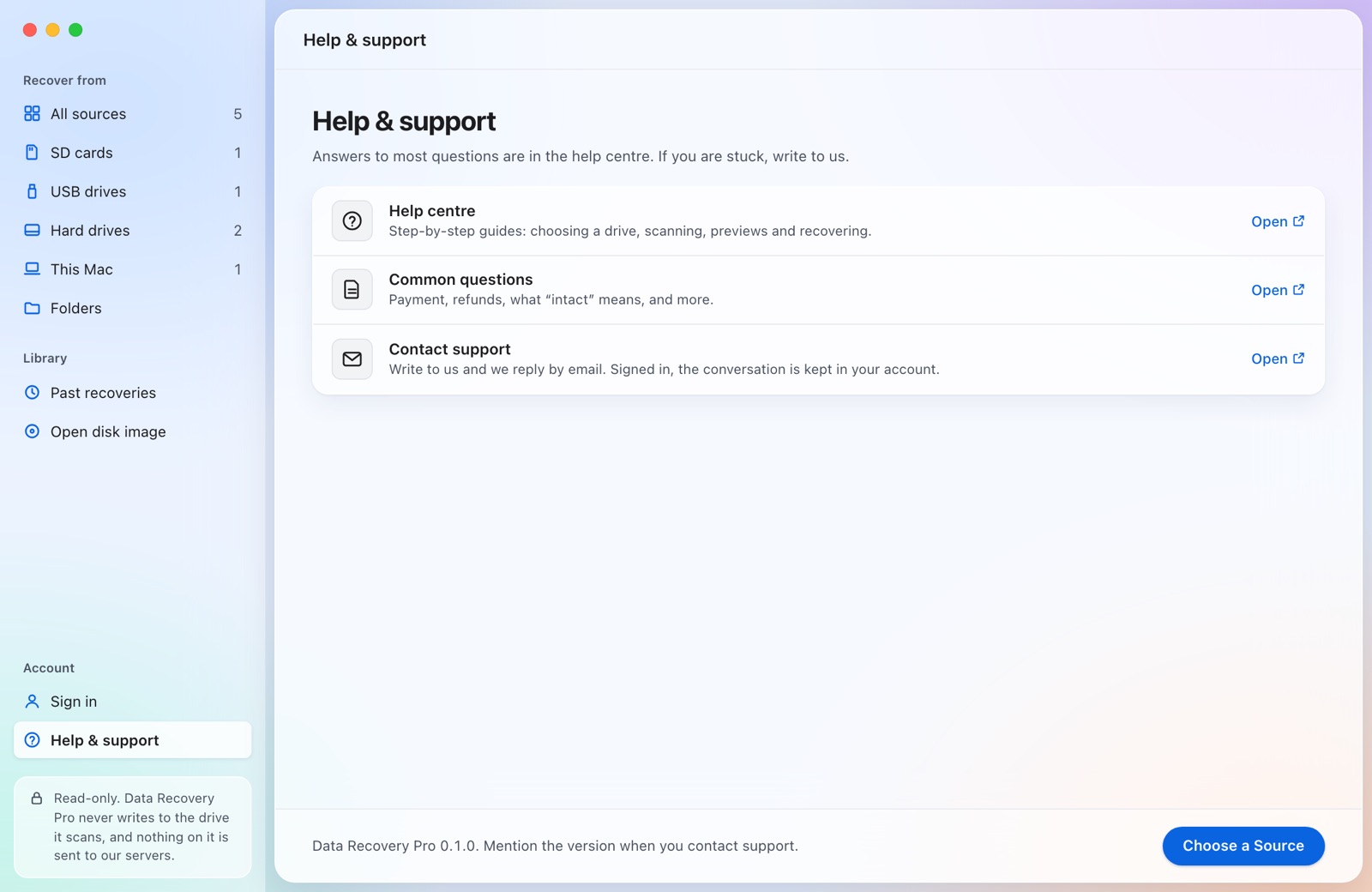1372x892 pixels.
Task: Open the Common questions link
Action: click(1278, 290)
